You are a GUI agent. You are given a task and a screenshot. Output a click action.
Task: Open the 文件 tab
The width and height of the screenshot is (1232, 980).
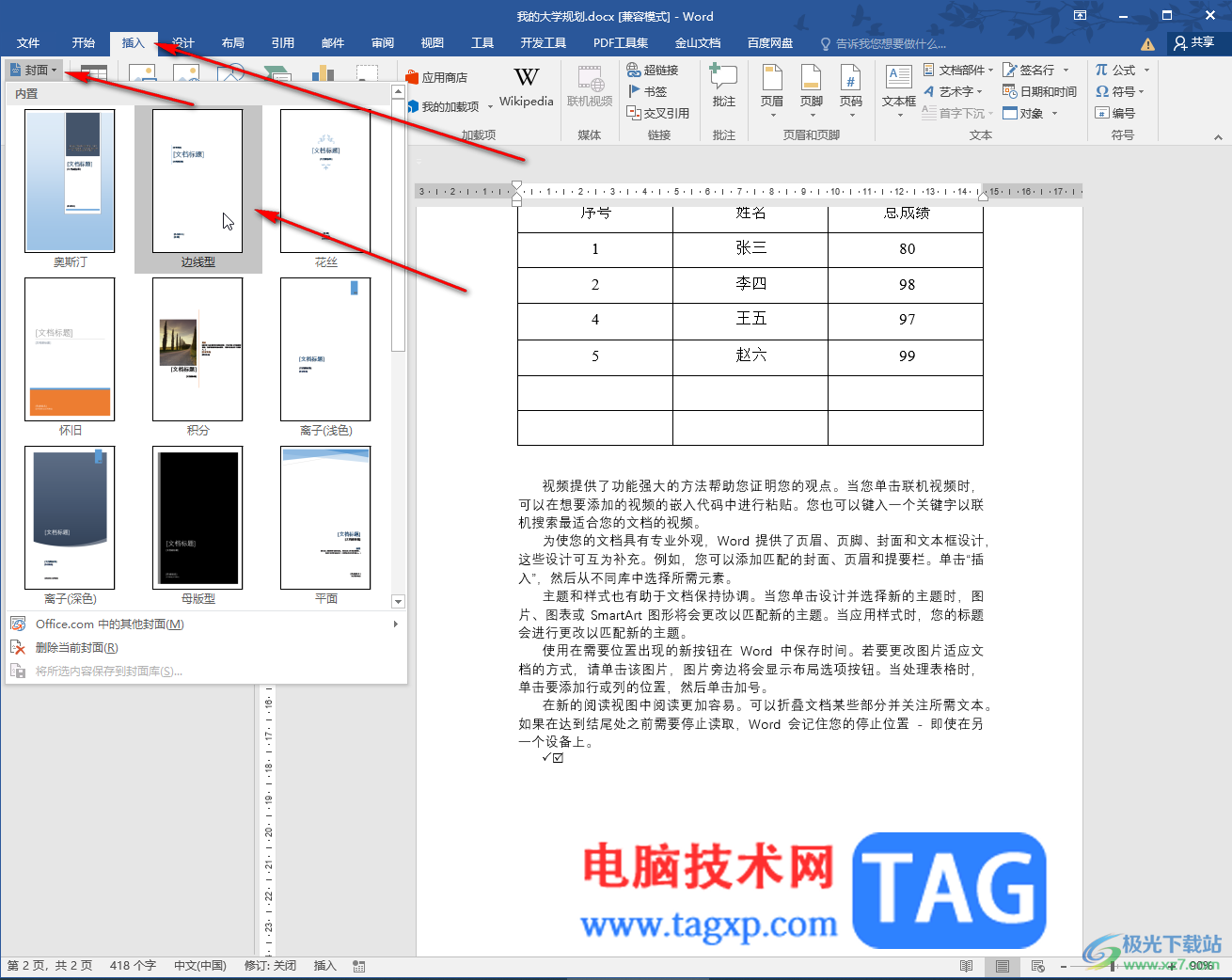(28, 43)
